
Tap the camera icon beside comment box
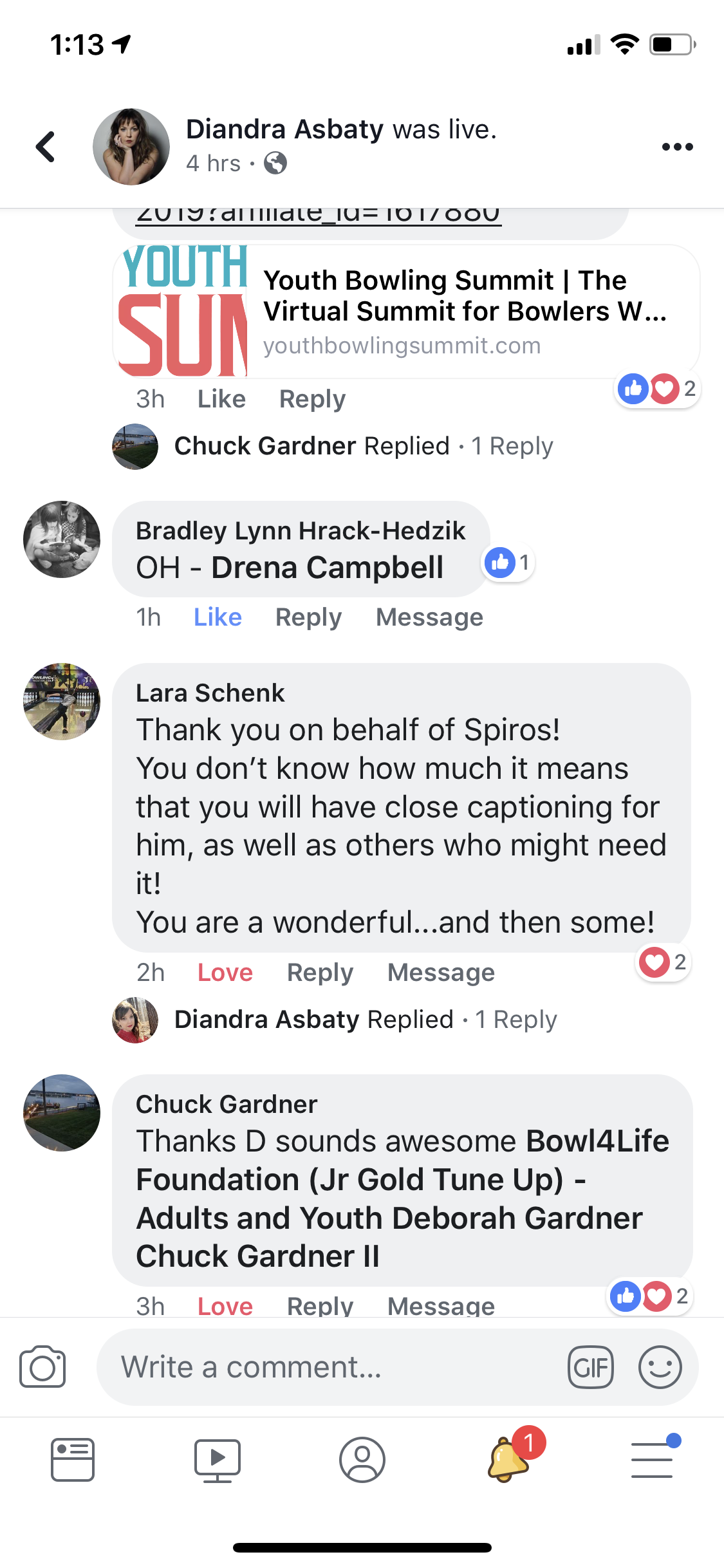click(42, 1366)
